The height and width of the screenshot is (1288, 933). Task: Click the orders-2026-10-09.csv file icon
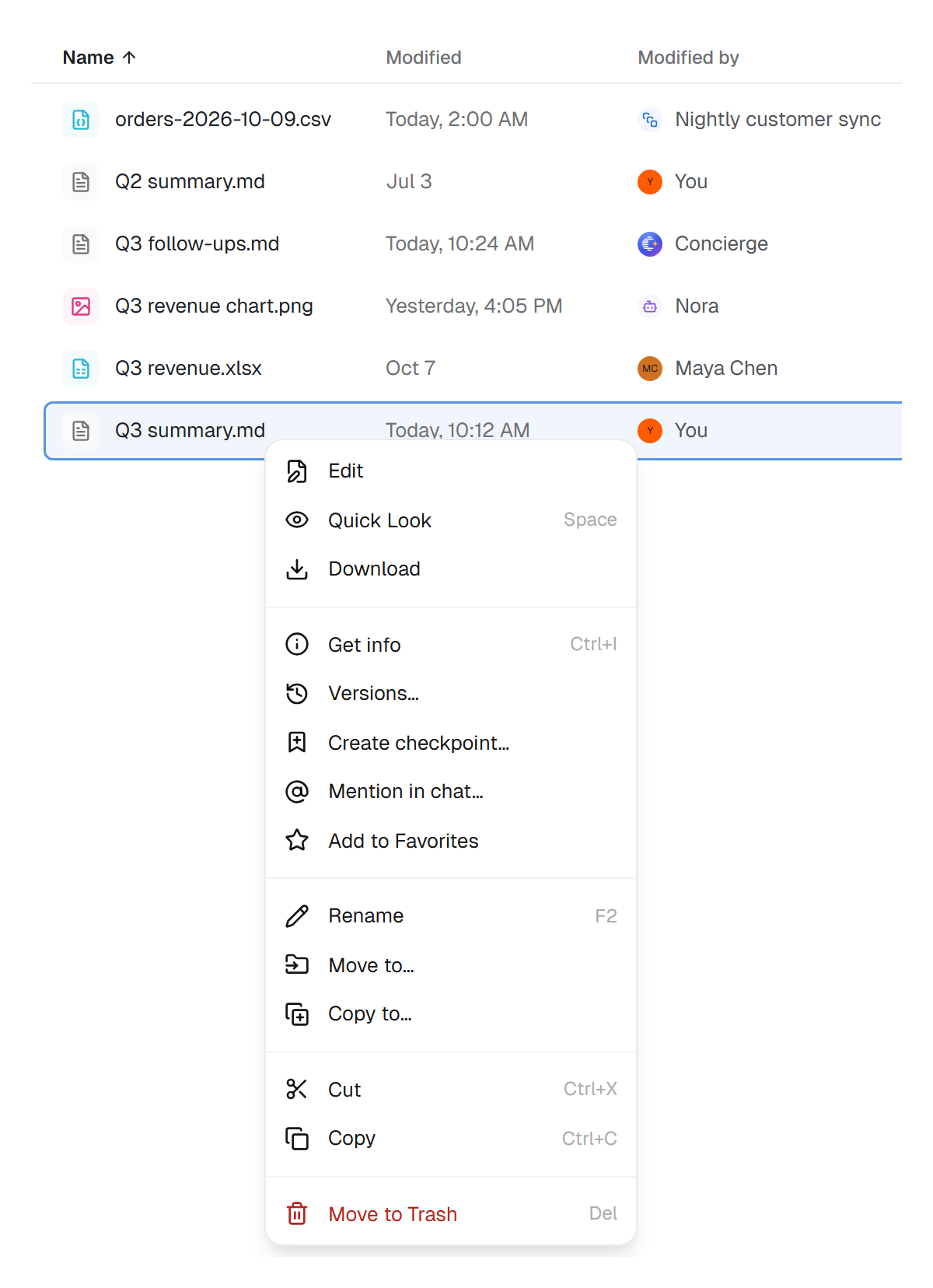pyautogui.click(x=81, y=120)
